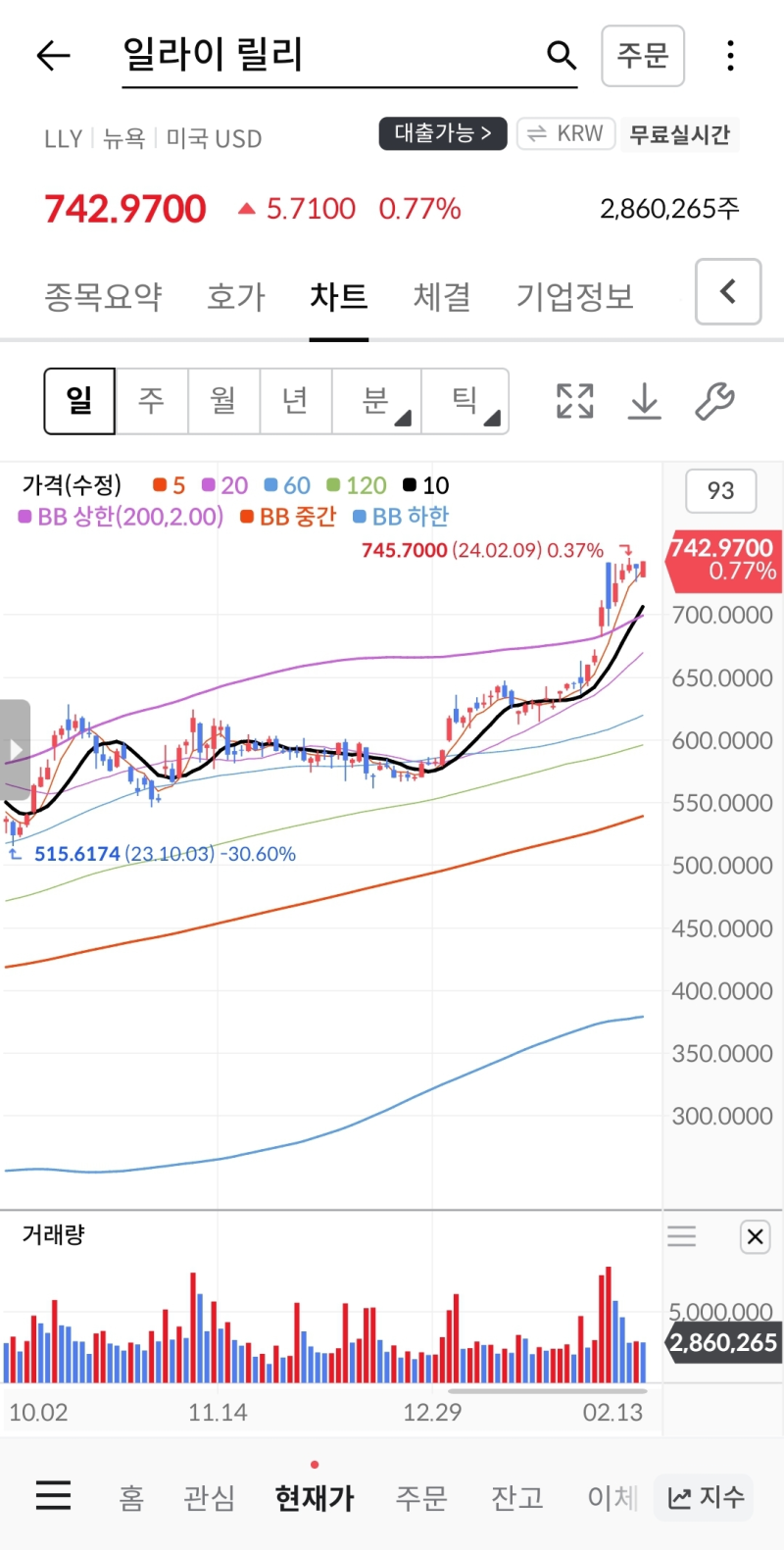Tap the BB 중간 legend entry
This screenshot has width=784, height=1550.
pos(288,517)
